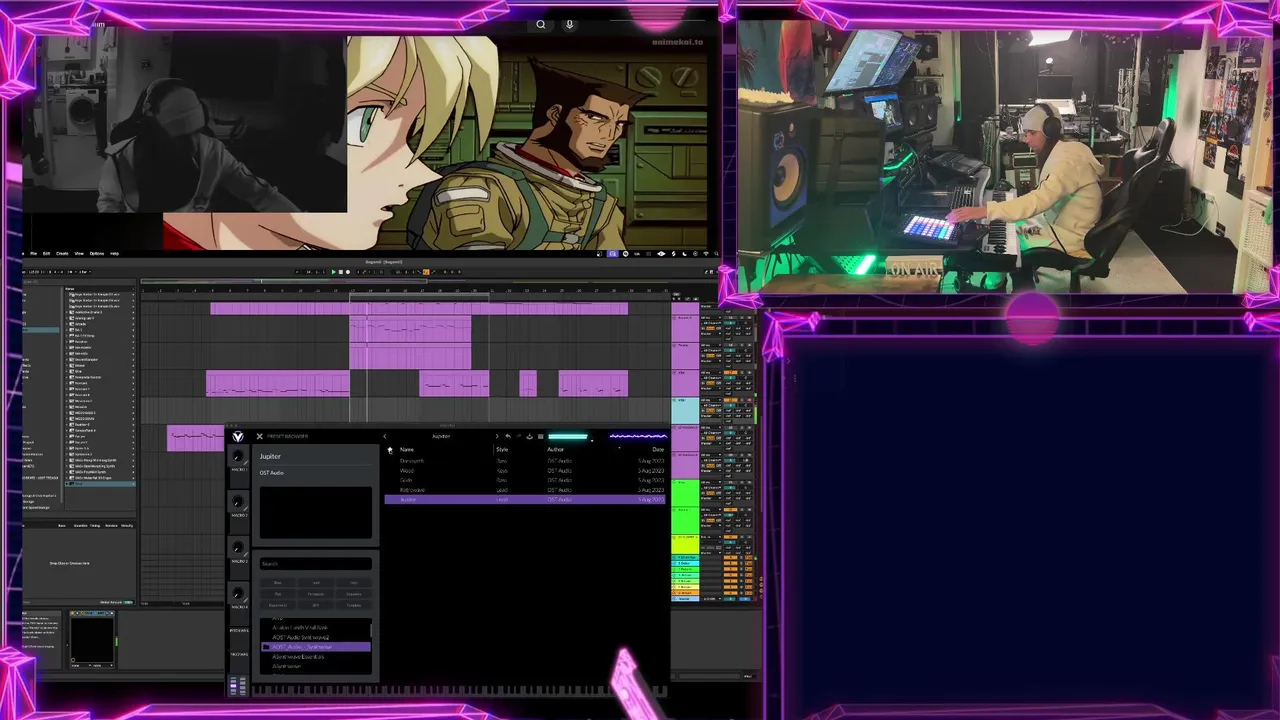This screenshot has height=720, width=1280.
Task: Open the Vital hamburger menu icon
Action: [x=541, y=436]
